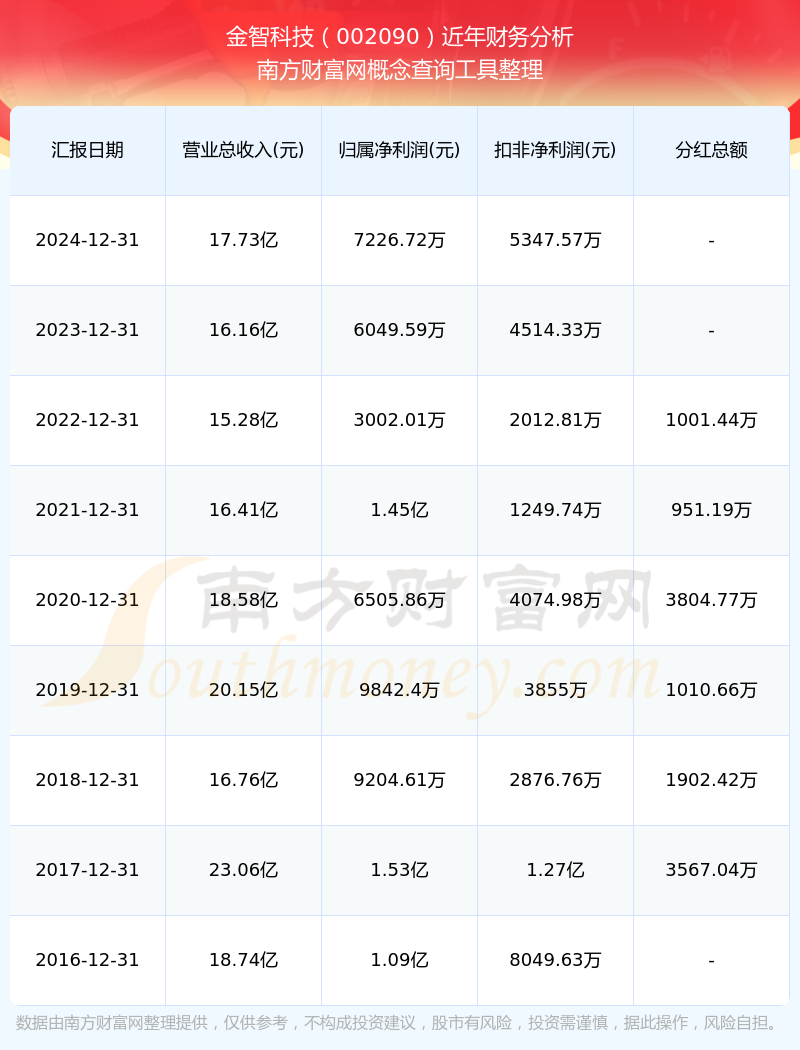Select the 2022-12-31 date cell
This screenshot has height=1050, width=800.
[88, 420]
